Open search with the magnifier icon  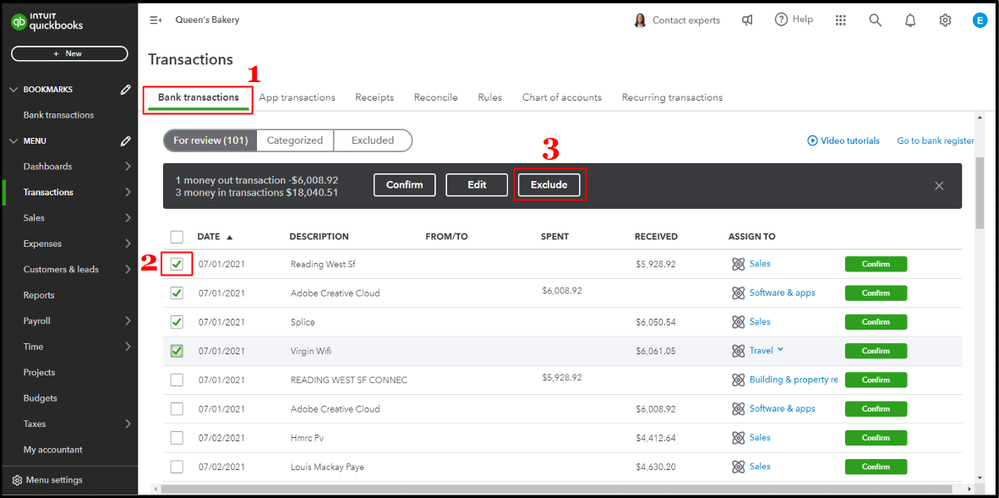click(875, 20)
